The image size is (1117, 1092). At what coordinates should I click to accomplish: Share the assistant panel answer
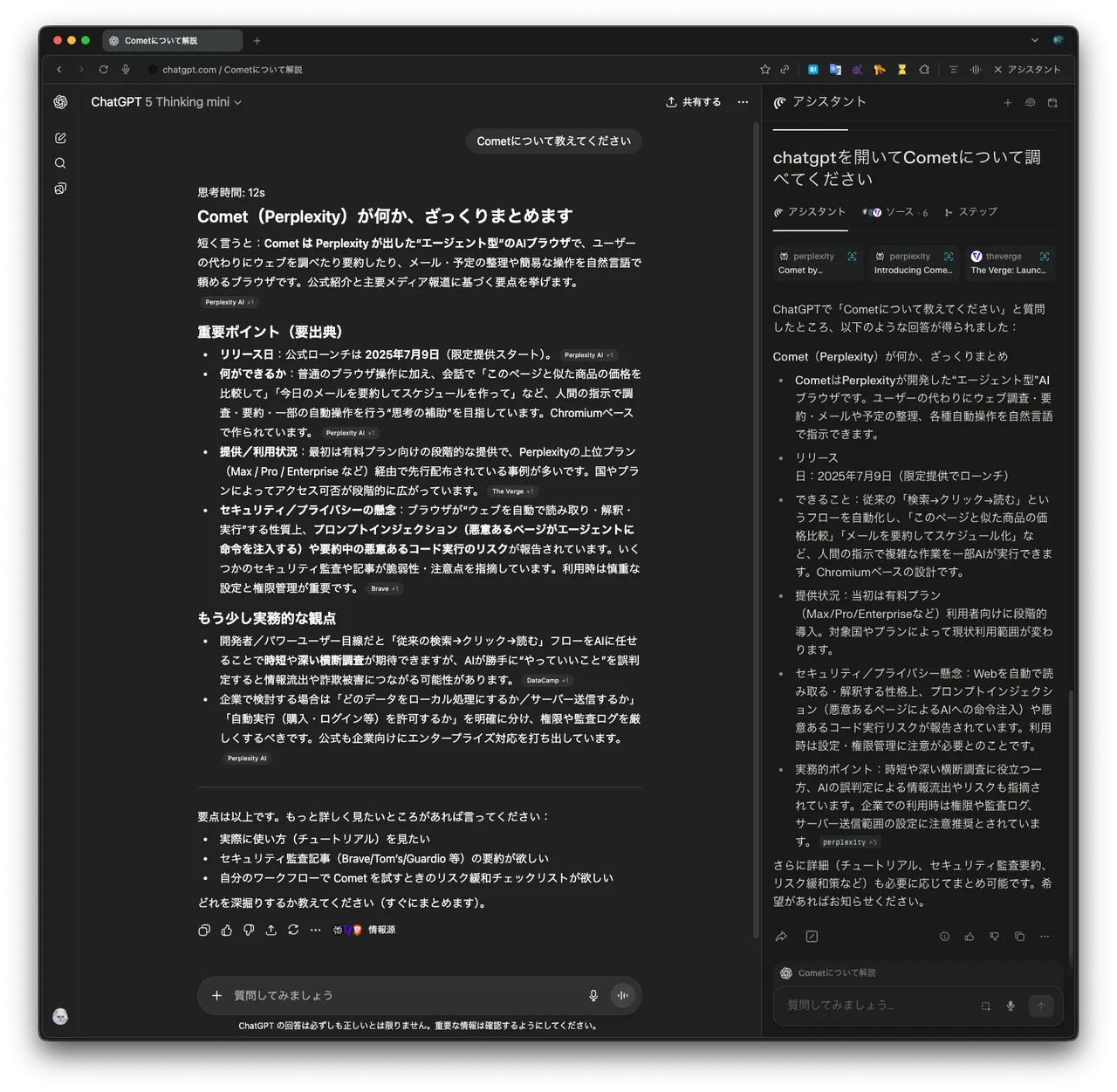click(x=781, y=937)
